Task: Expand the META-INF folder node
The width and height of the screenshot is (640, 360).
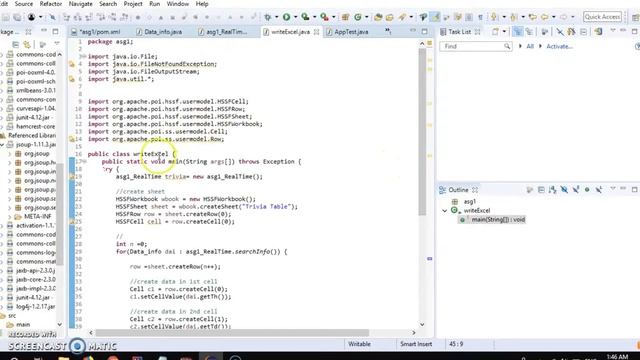Action: click(10, 217)
